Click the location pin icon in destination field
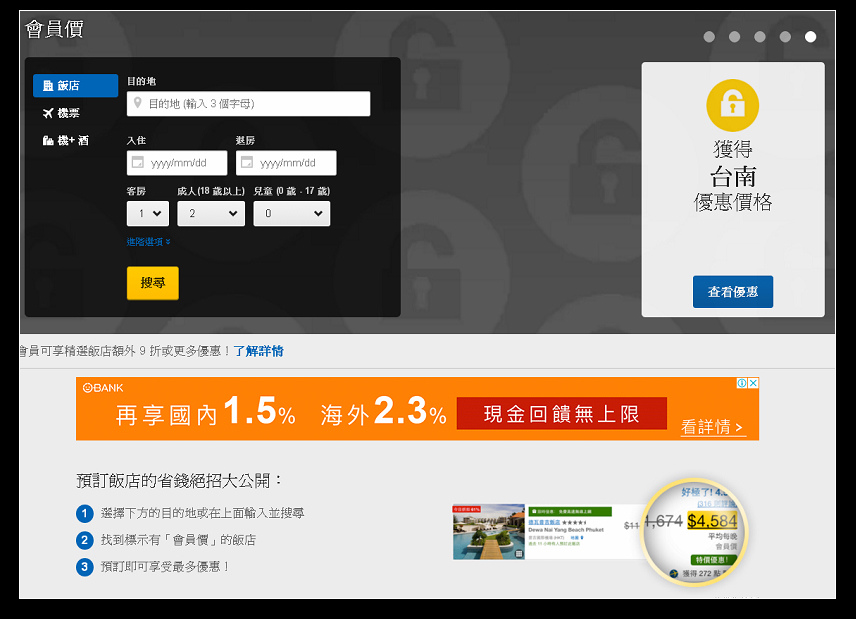Image resolution: width=856 pixels, height=619 pixels. [138, 103]
